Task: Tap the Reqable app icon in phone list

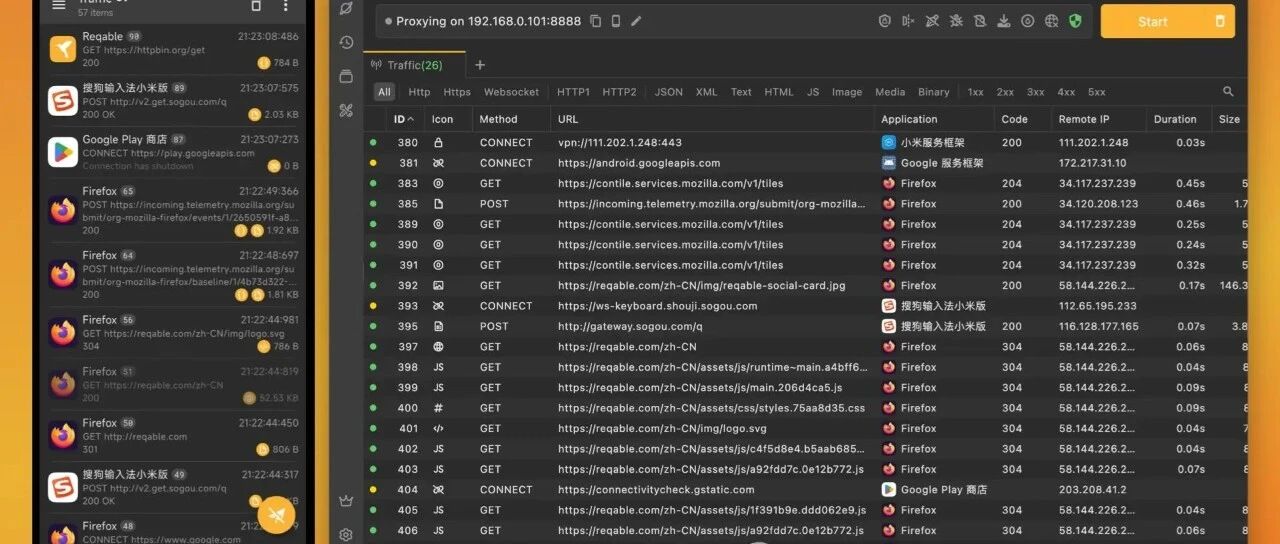Action: [x=63, y=49]
